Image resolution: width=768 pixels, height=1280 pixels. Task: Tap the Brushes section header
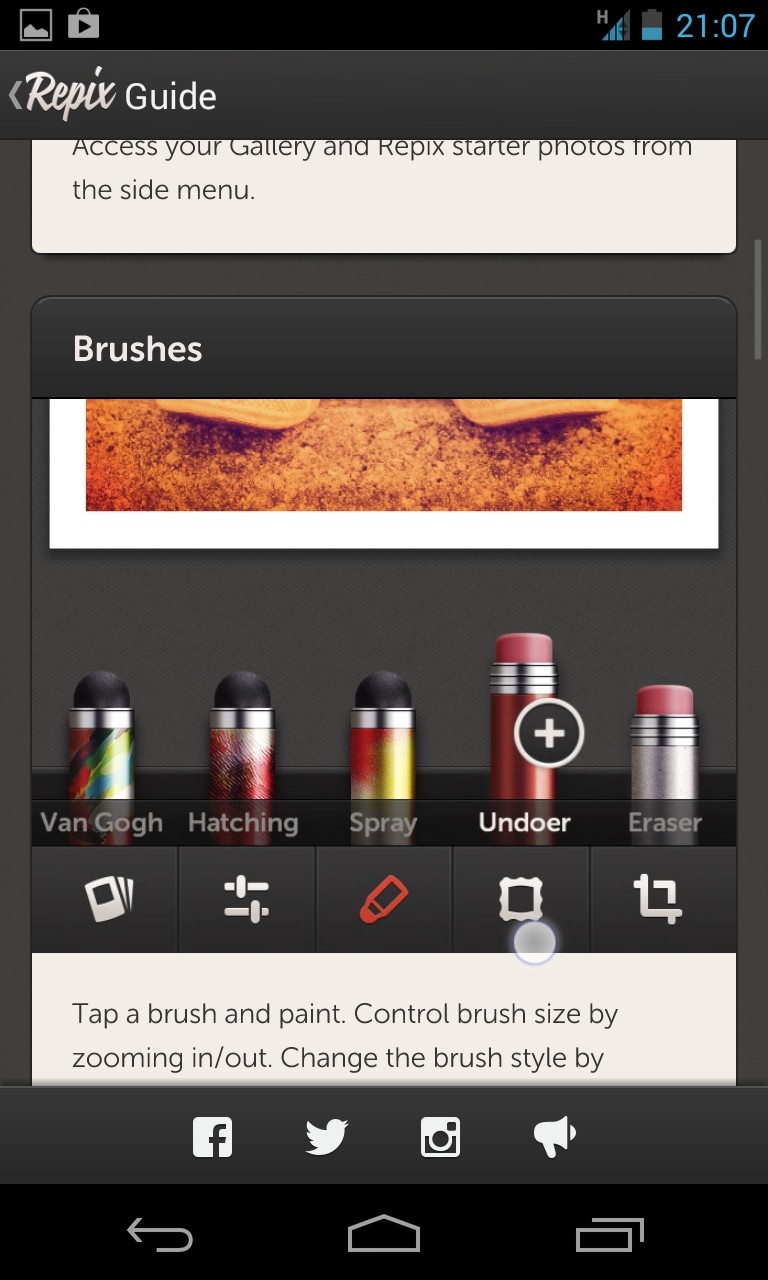coord(384,348)
